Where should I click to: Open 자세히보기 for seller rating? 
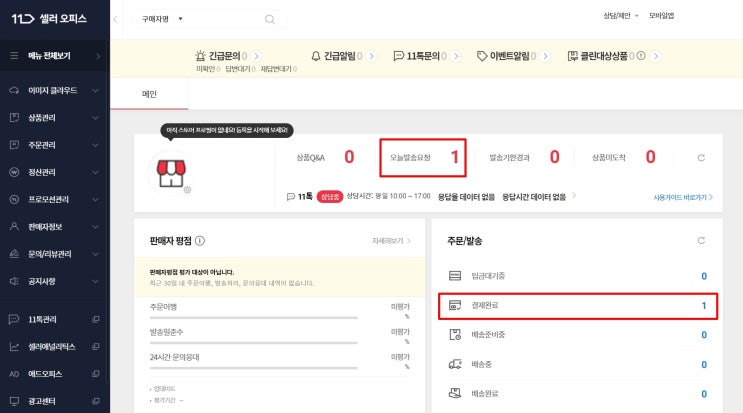point(391,241)
